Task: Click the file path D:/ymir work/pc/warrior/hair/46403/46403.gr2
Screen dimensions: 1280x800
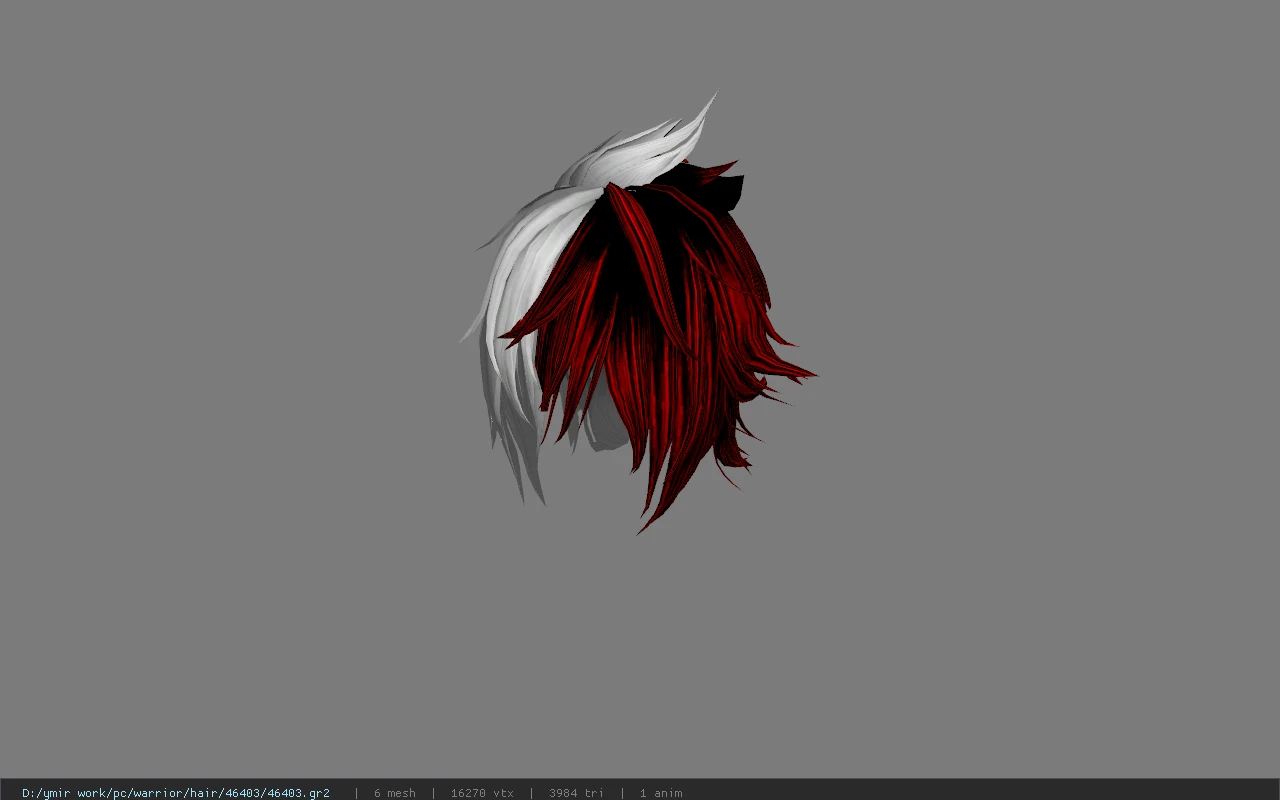Action: coord(176,793)
